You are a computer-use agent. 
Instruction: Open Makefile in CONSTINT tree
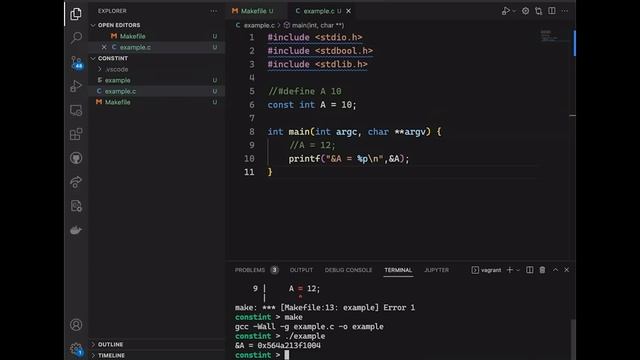click(157, 102)
